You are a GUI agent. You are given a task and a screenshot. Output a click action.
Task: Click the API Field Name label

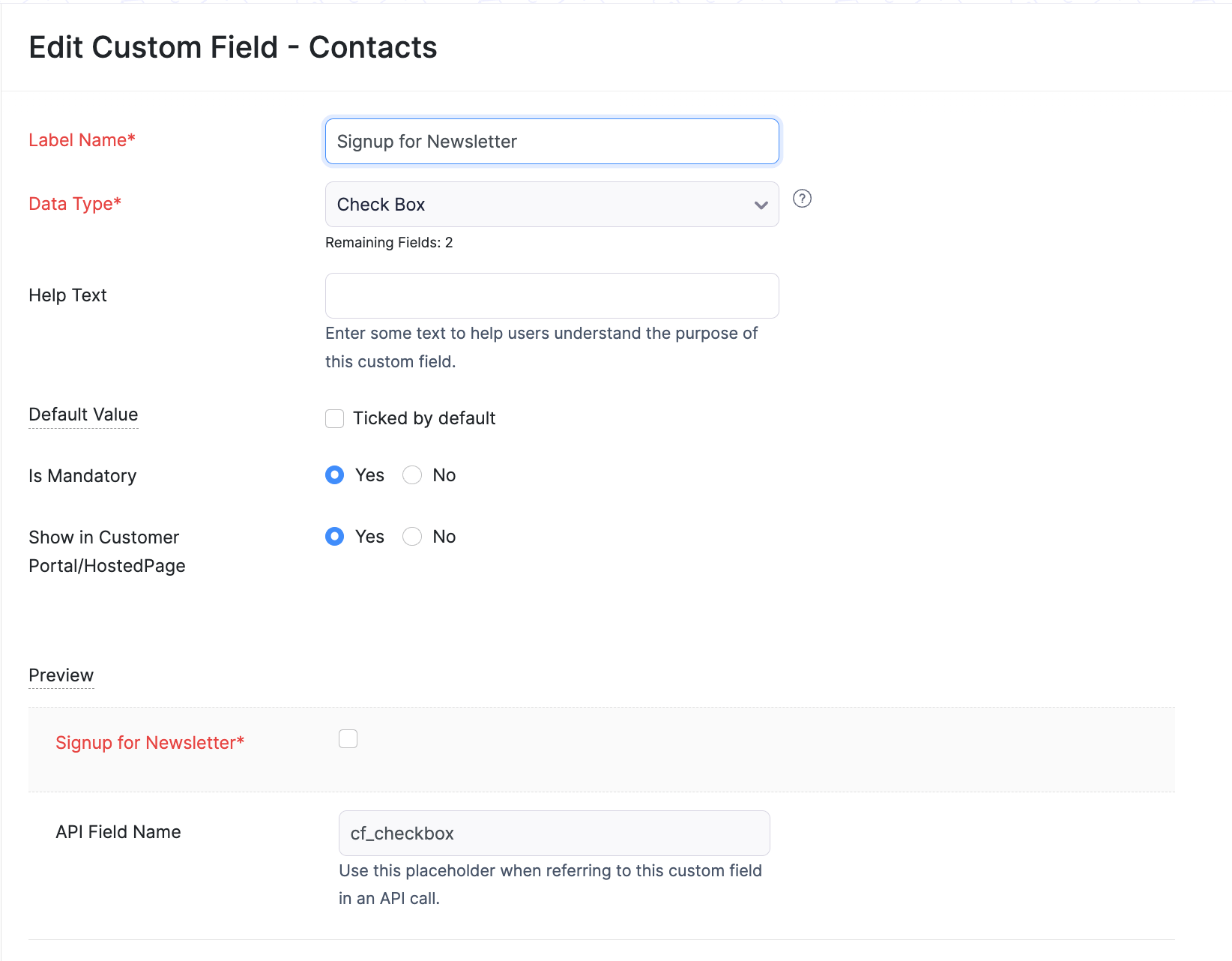[x=118, y=831]
